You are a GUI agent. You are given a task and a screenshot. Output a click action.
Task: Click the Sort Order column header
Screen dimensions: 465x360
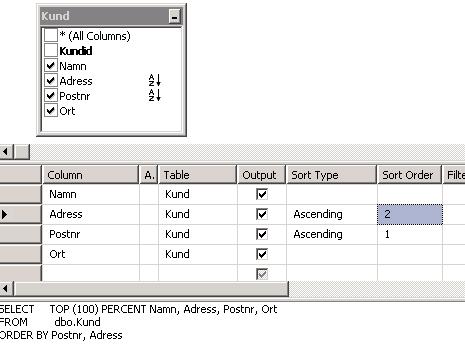click(x=409, y=175)
